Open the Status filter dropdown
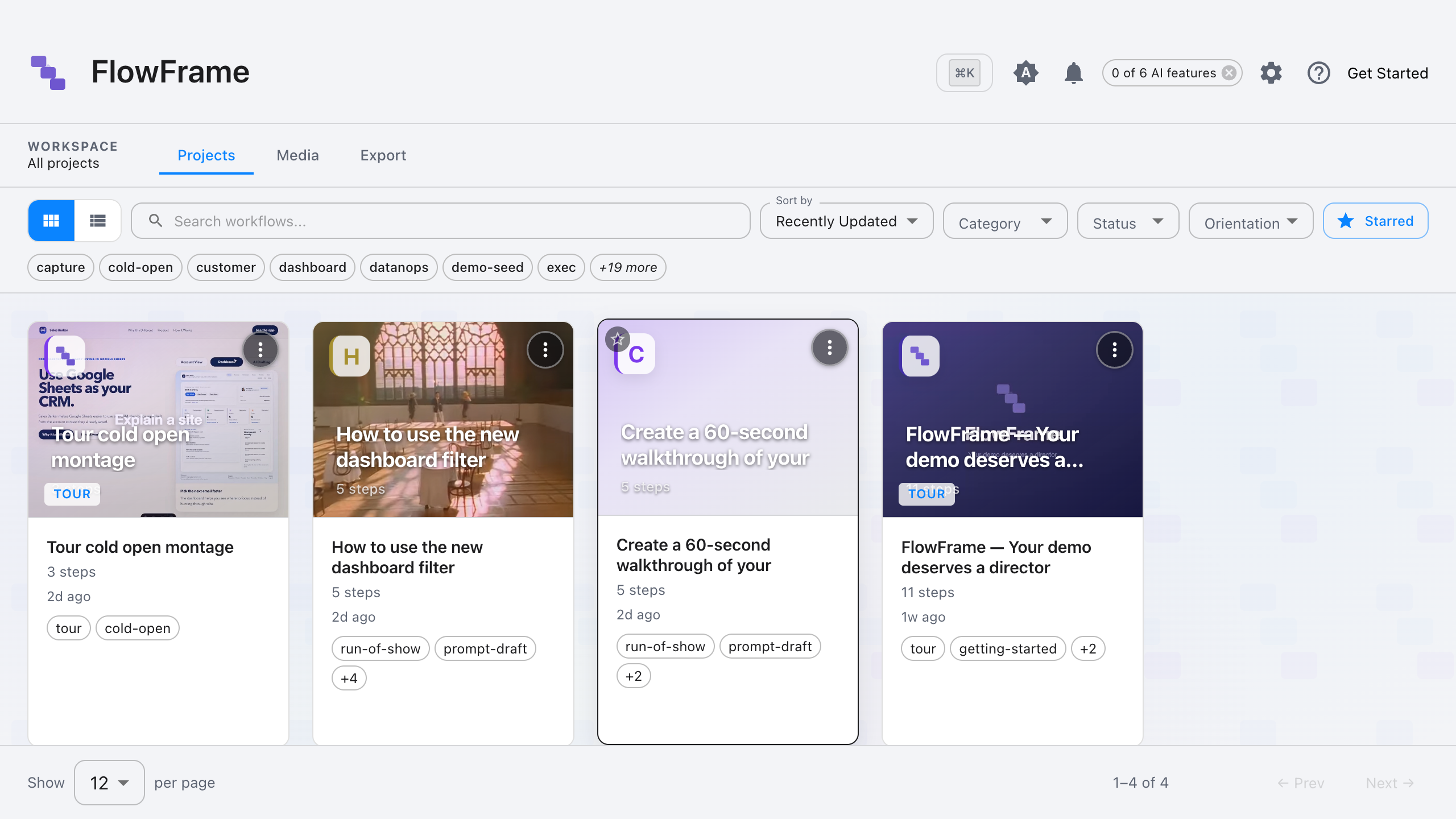 (1128, 221)
